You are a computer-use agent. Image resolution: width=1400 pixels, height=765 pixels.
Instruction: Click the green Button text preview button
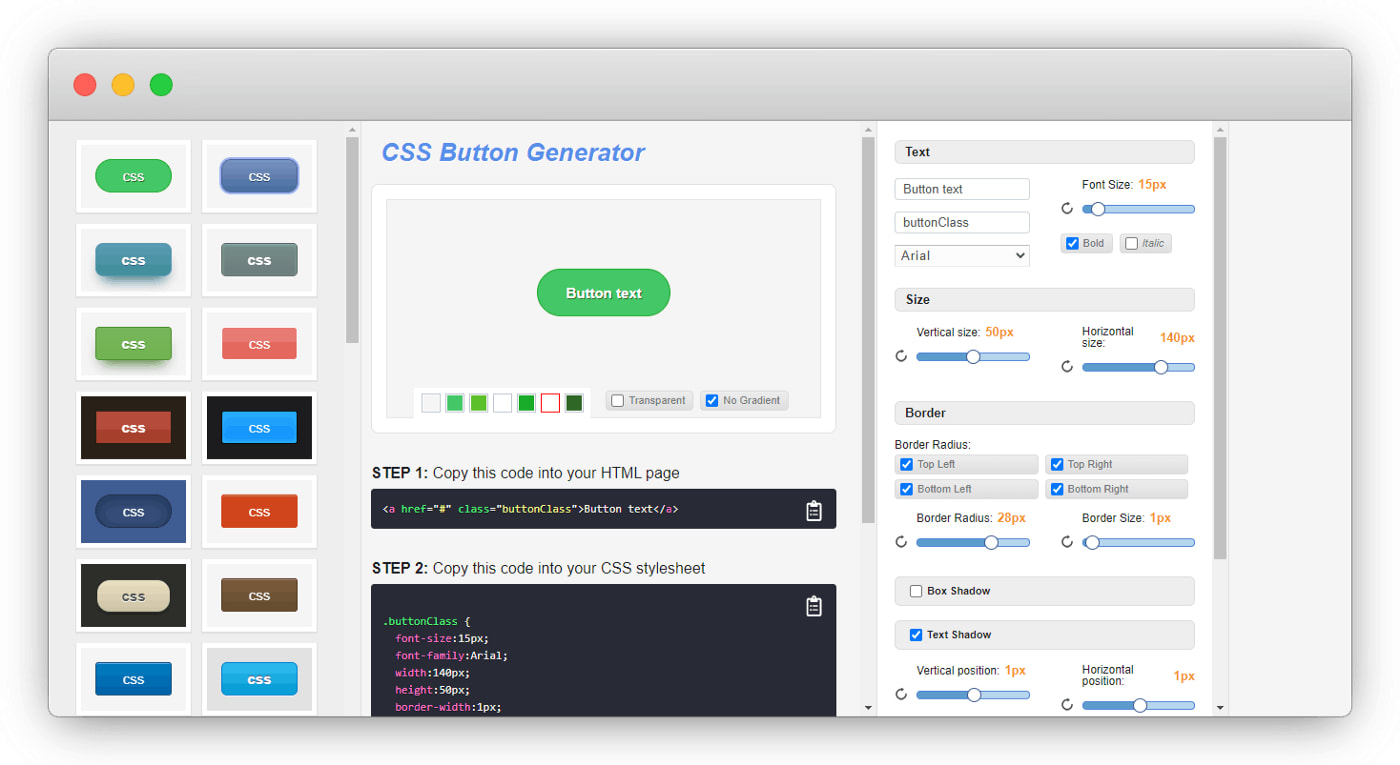click(604, 293)
